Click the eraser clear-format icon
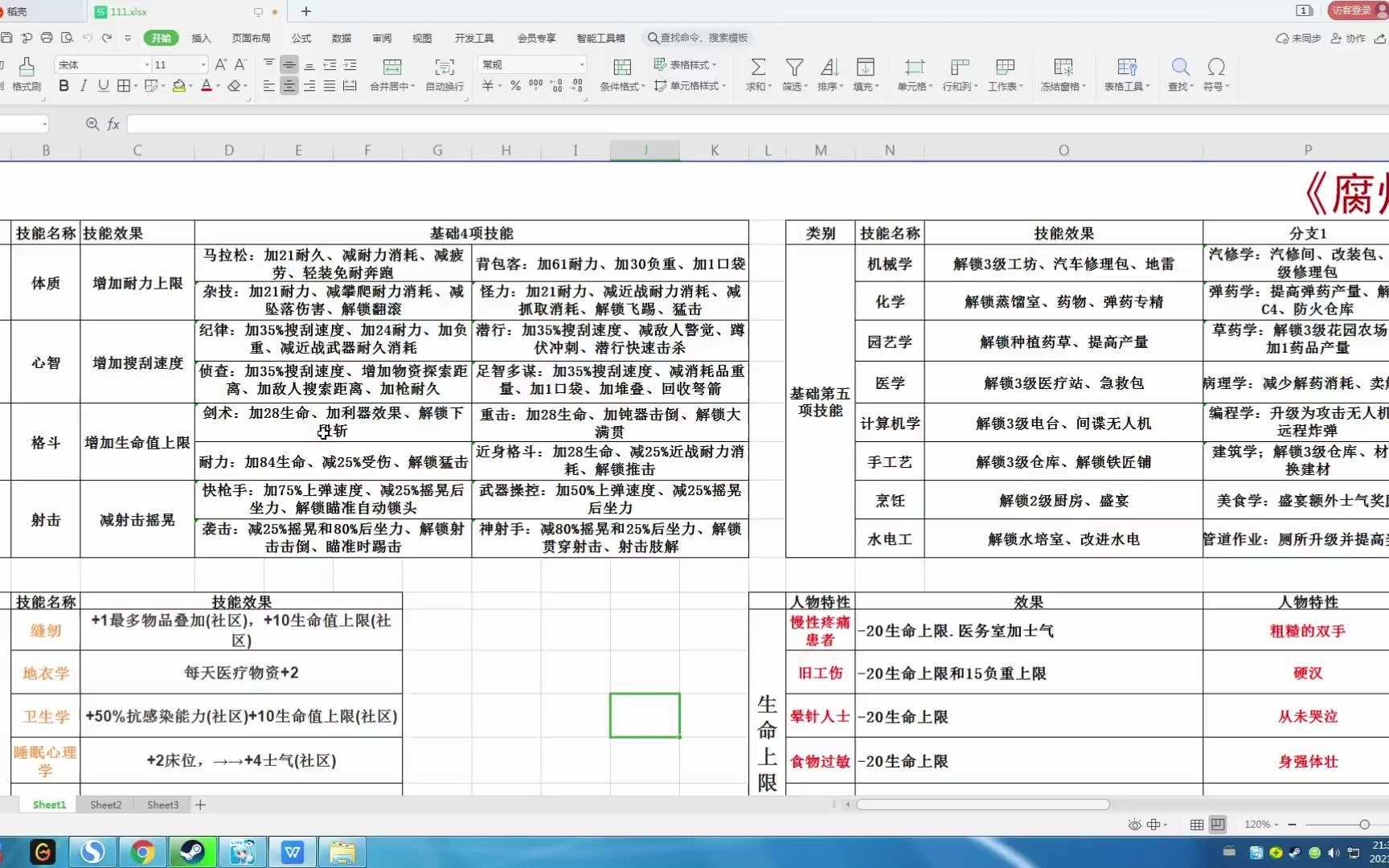Screen dimensions: 1389x868 click(x=234, y=86)
